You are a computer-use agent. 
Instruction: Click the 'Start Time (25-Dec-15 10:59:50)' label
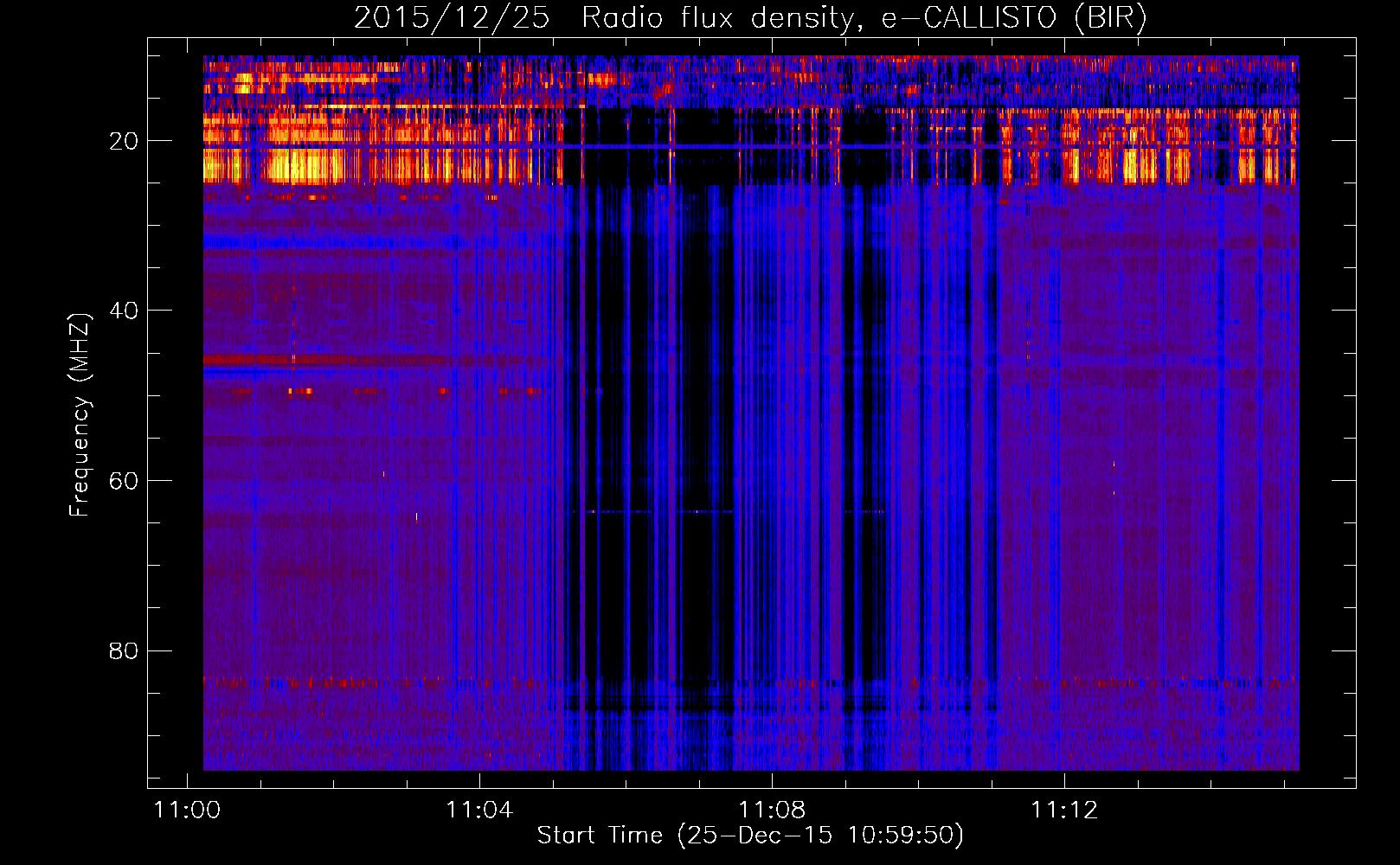750,836
